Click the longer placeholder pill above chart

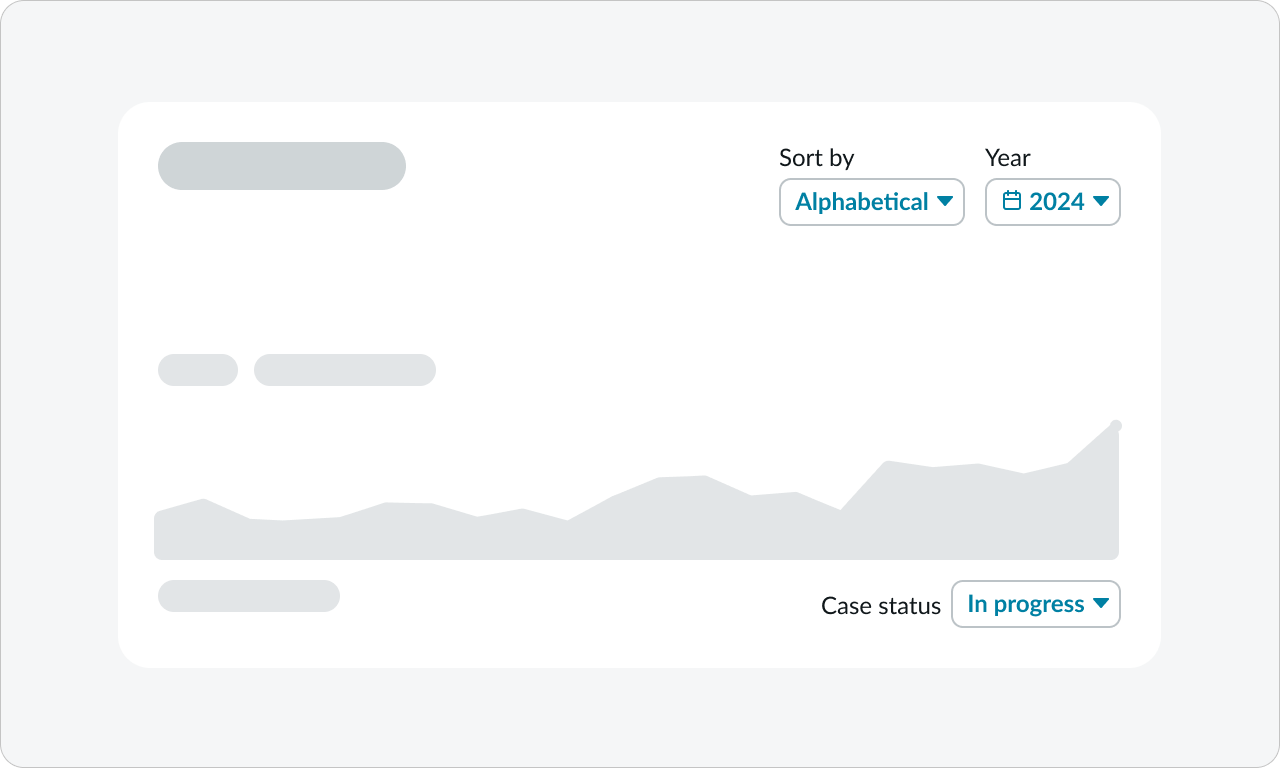[345, 370]
